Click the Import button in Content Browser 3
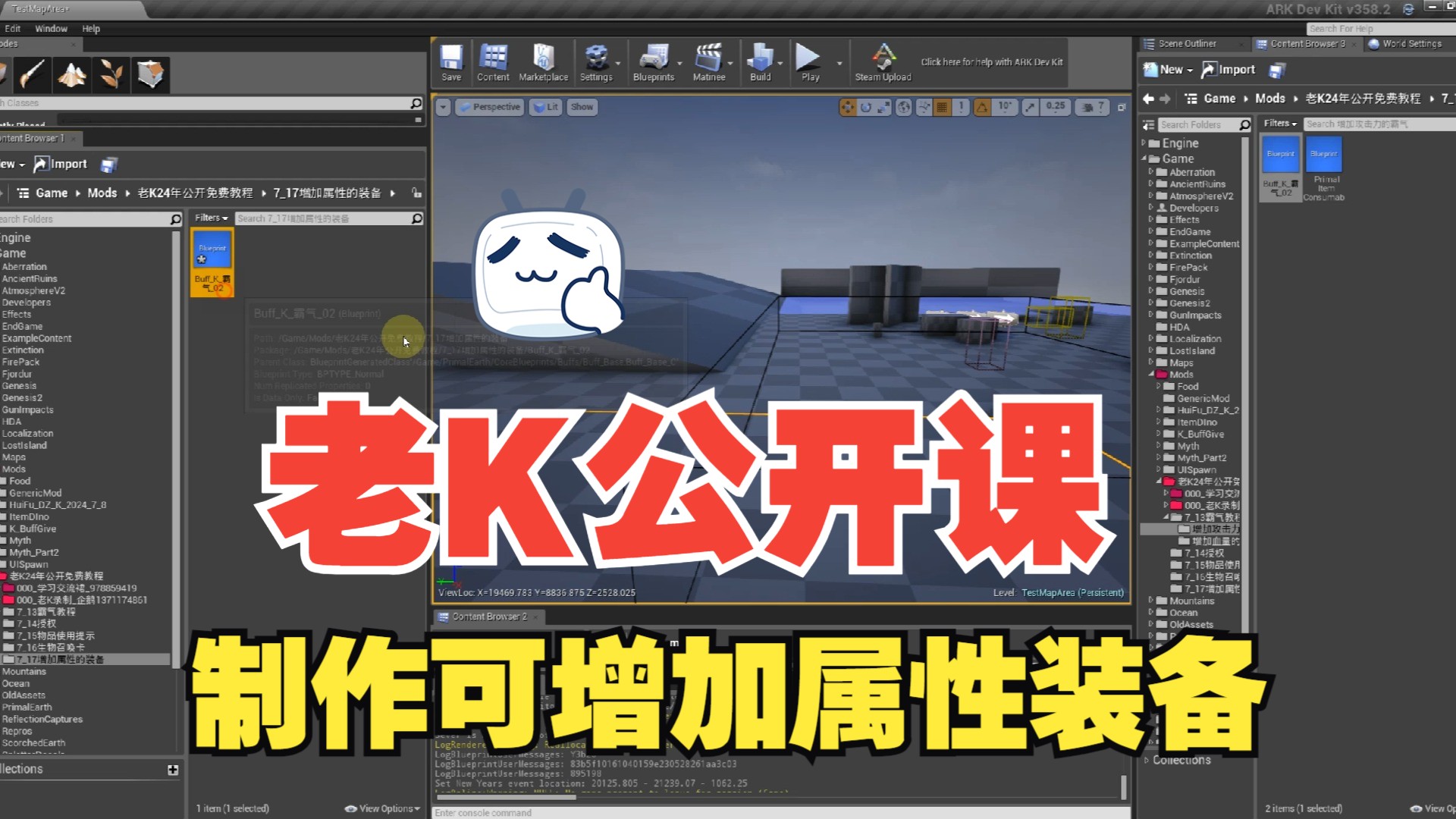This screenshot has height=819, width=1456. point(1229,69)
